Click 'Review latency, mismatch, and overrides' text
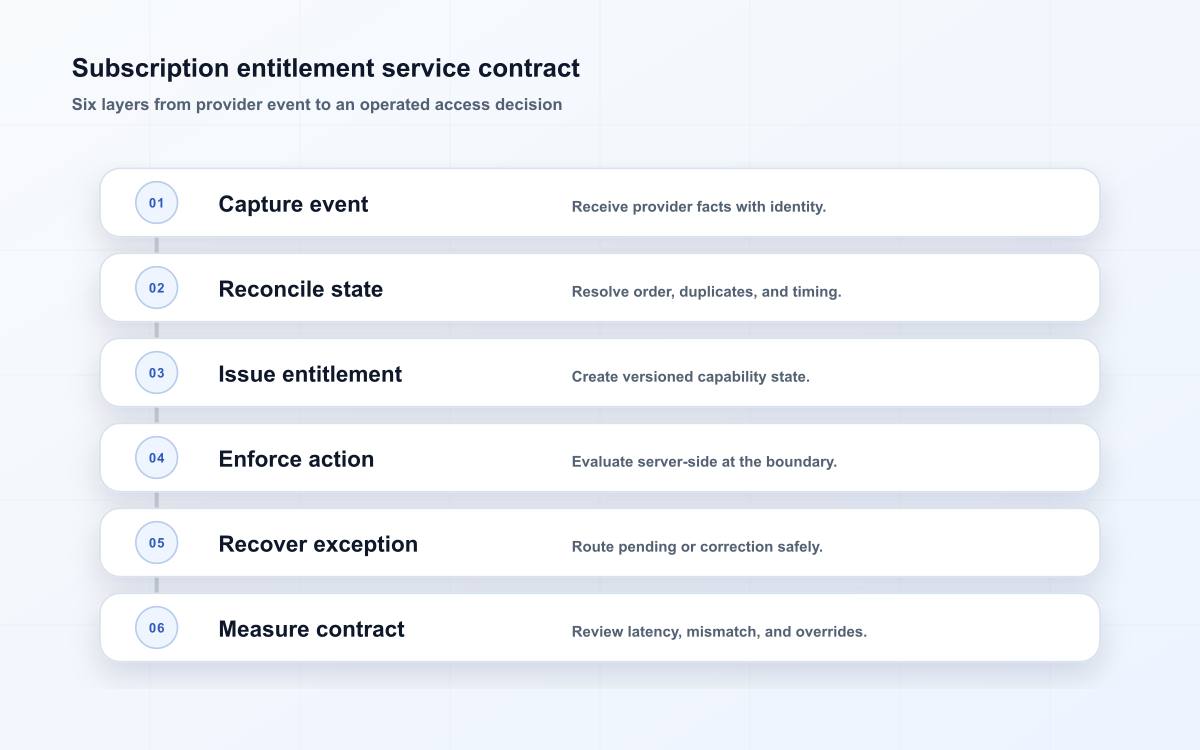1200x750 pixels. pos(719,632)
